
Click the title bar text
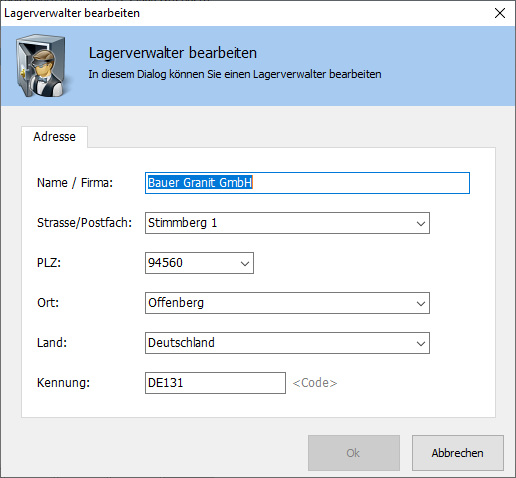pos(72,13)
